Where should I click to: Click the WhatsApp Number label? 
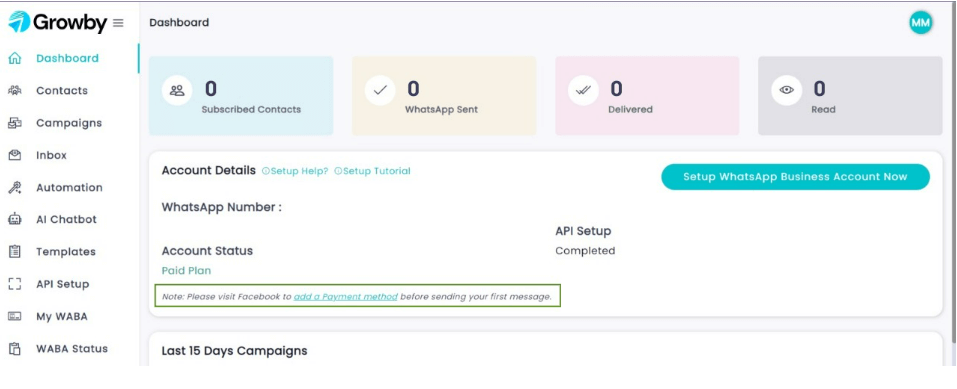pos(222,207)
